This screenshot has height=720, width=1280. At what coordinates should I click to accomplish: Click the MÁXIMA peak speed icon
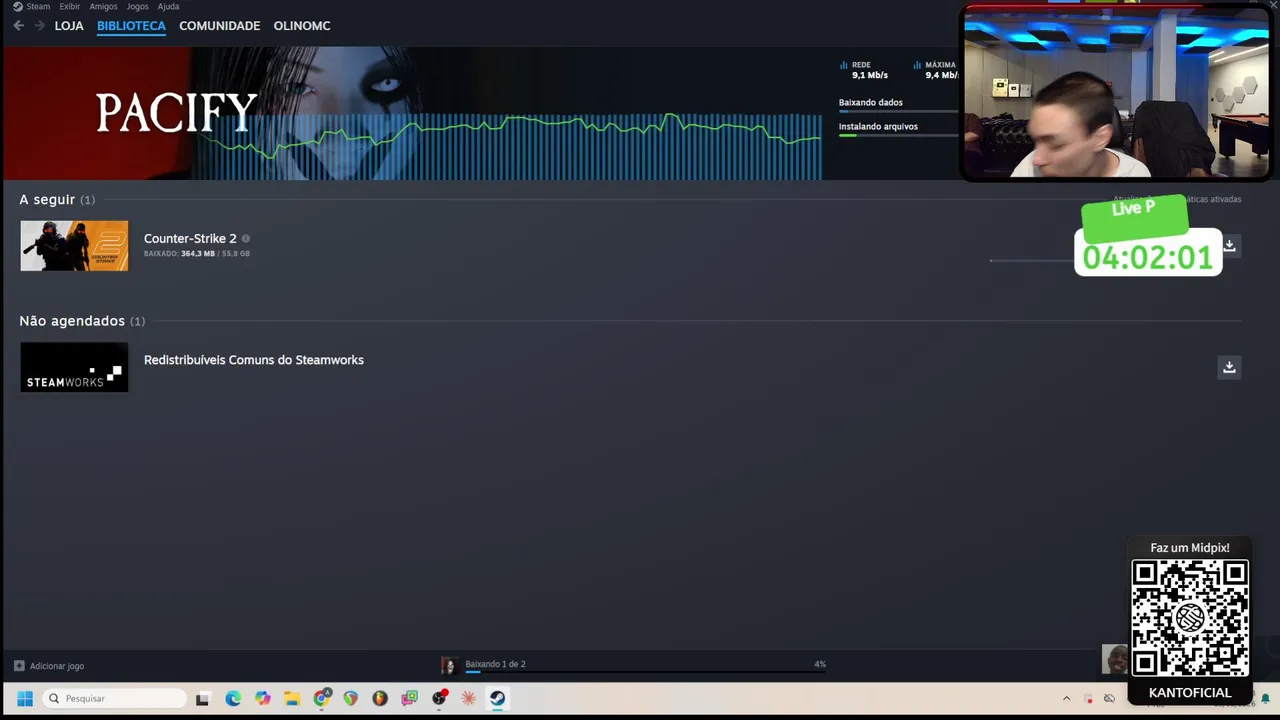click(x=917, y=66)
